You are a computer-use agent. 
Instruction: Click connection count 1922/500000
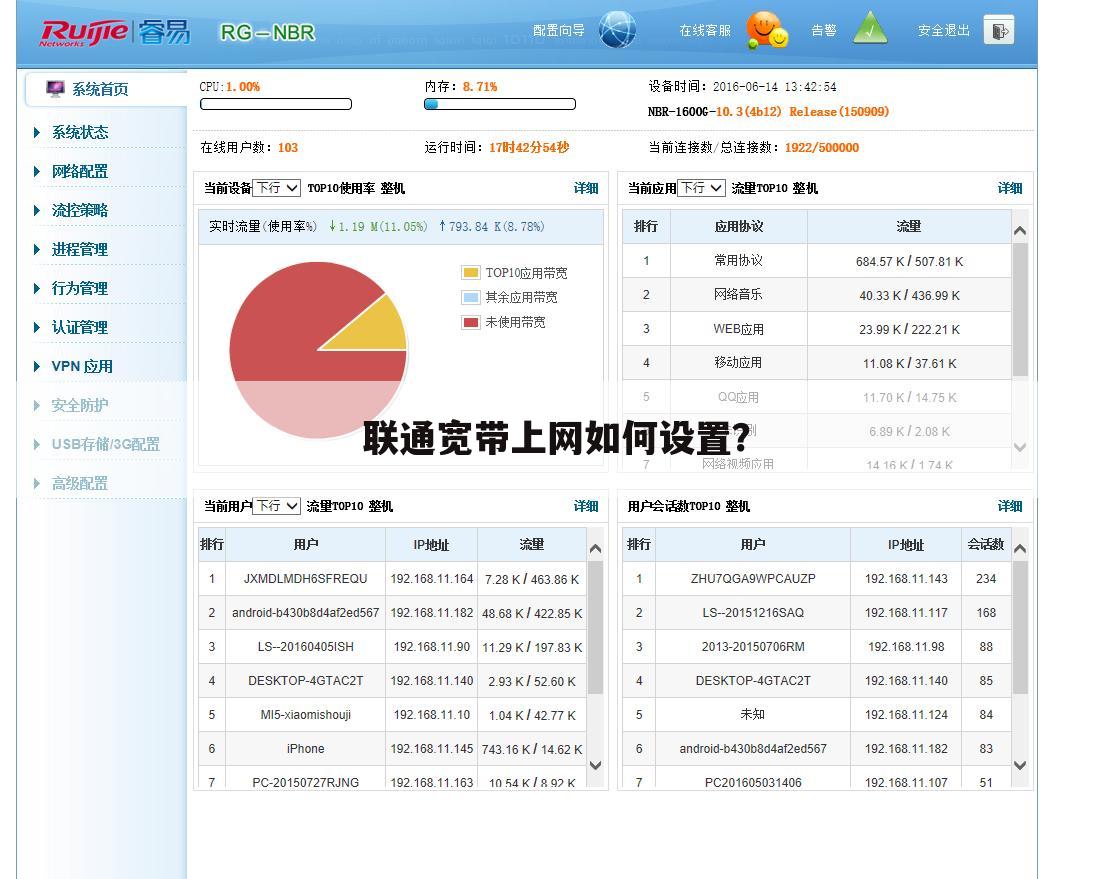click(822, 147)
